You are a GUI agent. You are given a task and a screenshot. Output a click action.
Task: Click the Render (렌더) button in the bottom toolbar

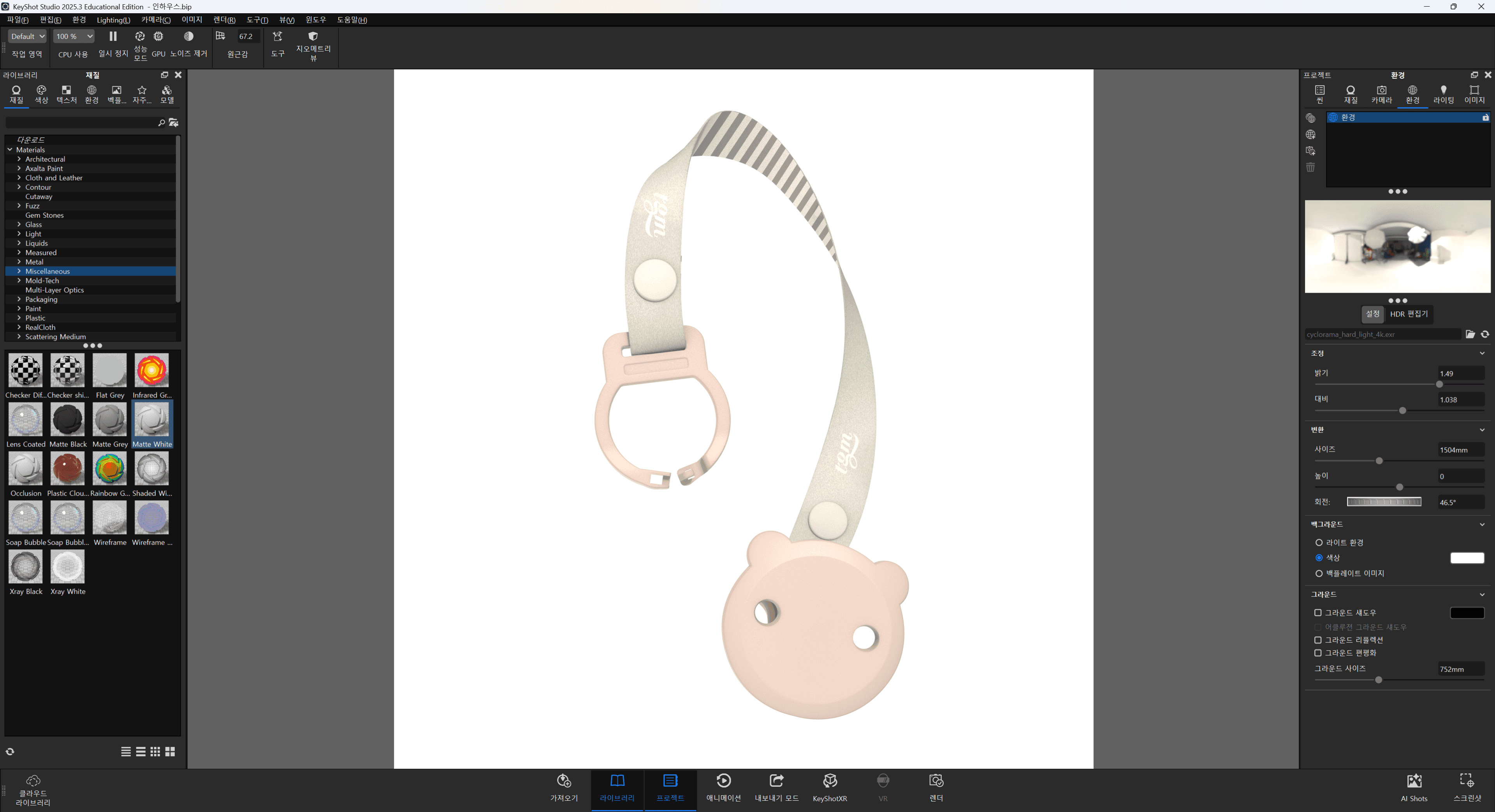(936, 781)
